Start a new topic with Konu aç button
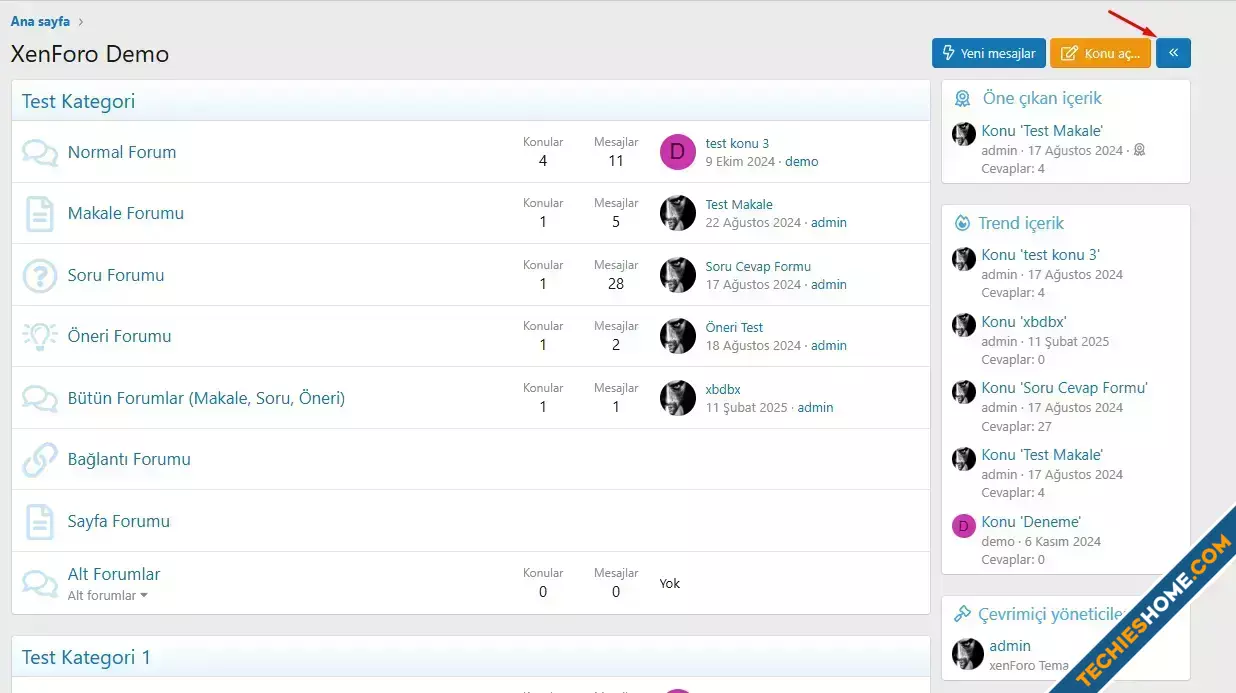This screenshot has width=1236, height=693. click(1101, 53)
